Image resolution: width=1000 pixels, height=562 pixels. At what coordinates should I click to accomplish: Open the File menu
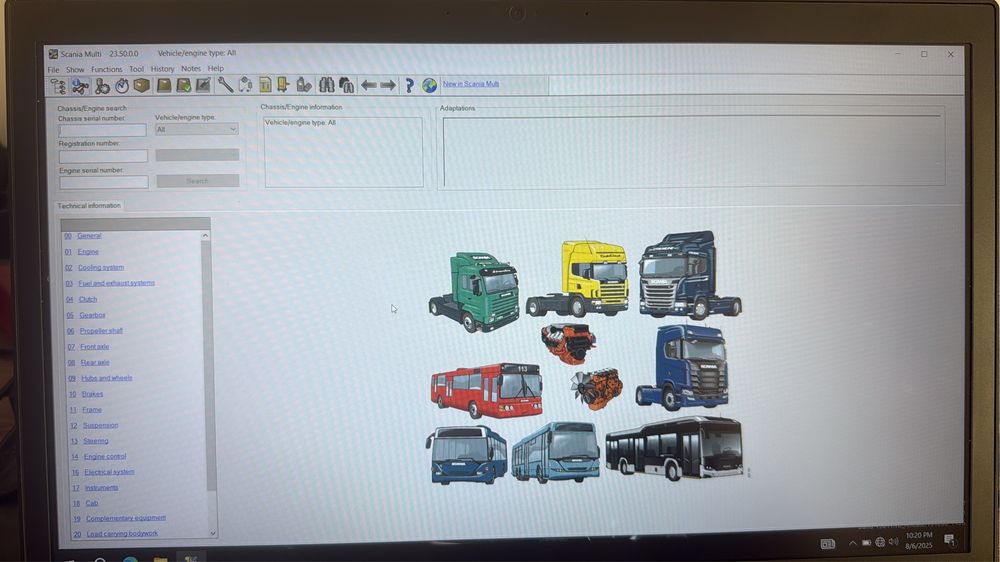click(x=54, y=70)
